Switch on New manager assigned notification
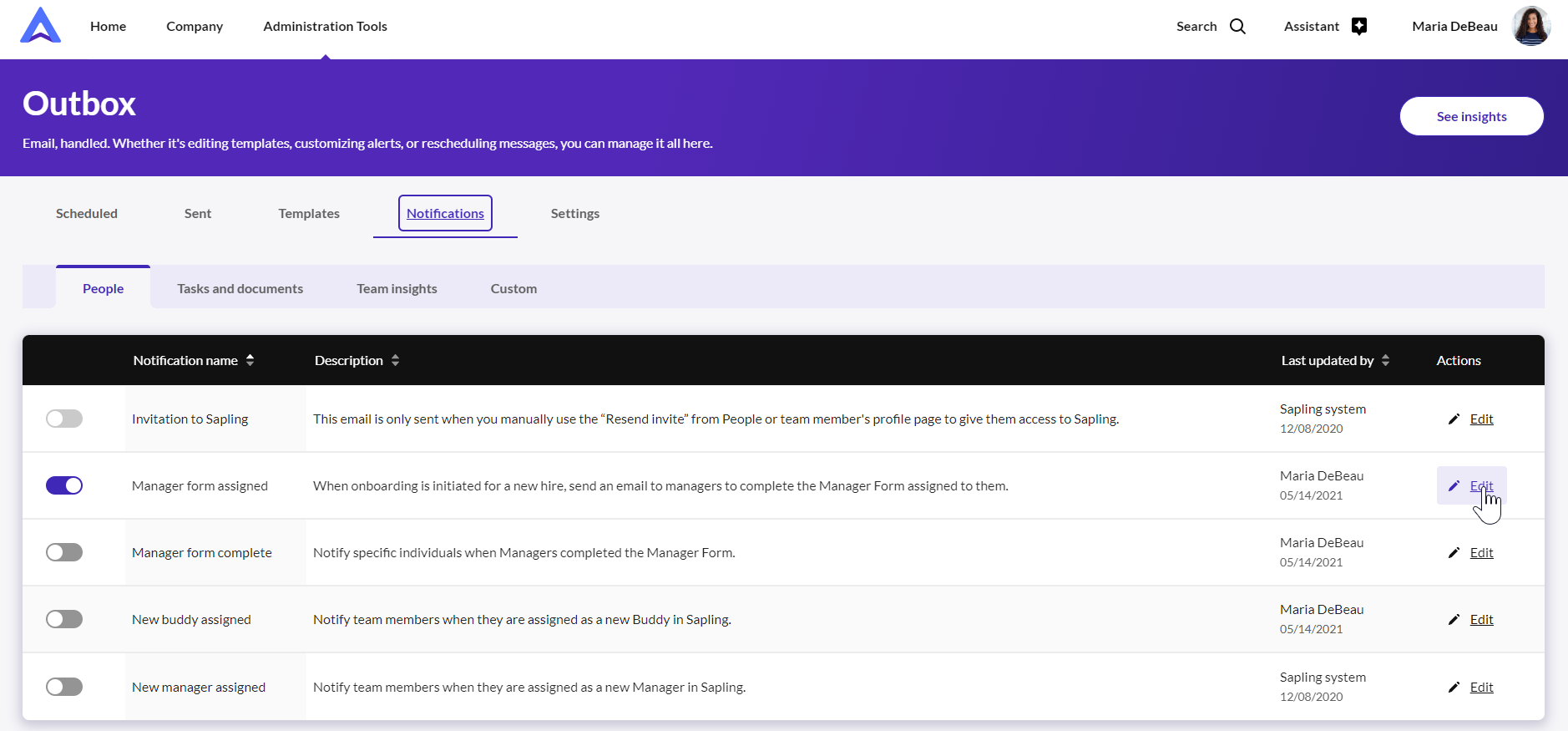Screen dimensions: 1568x731 pos(64,687)
